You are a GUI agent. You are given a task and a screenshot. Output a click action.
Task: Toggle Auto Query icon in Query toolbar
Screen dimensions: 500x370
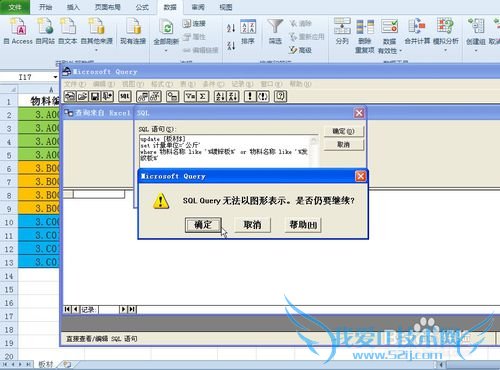[x=263, y=96]
